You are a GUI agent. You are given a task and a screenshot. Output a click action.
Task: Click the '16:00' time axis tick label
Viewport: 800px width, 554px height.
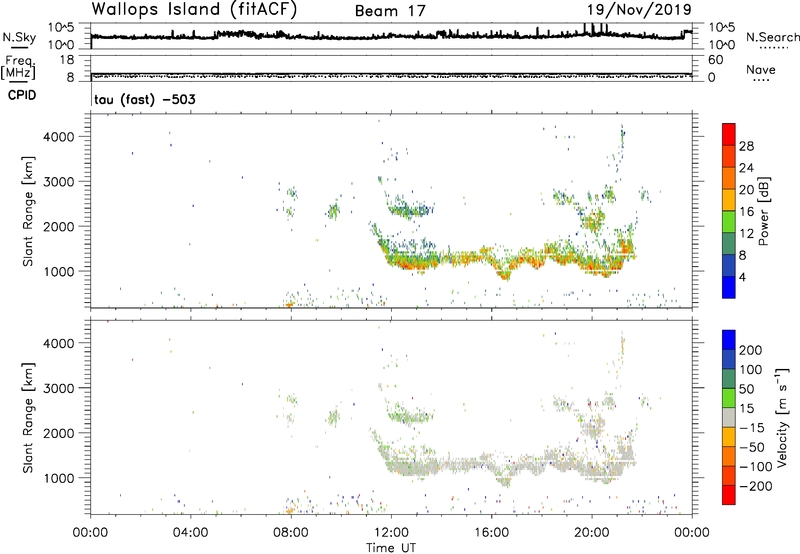coord(491,533)
